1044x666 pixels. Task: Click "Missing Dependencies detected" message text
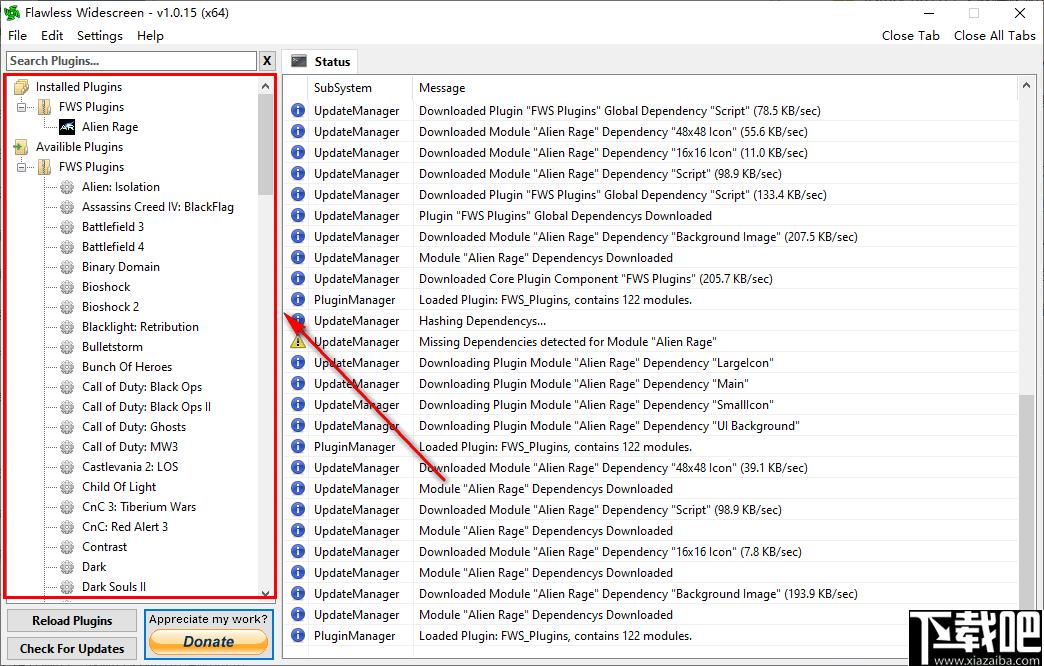pos(567,342)
